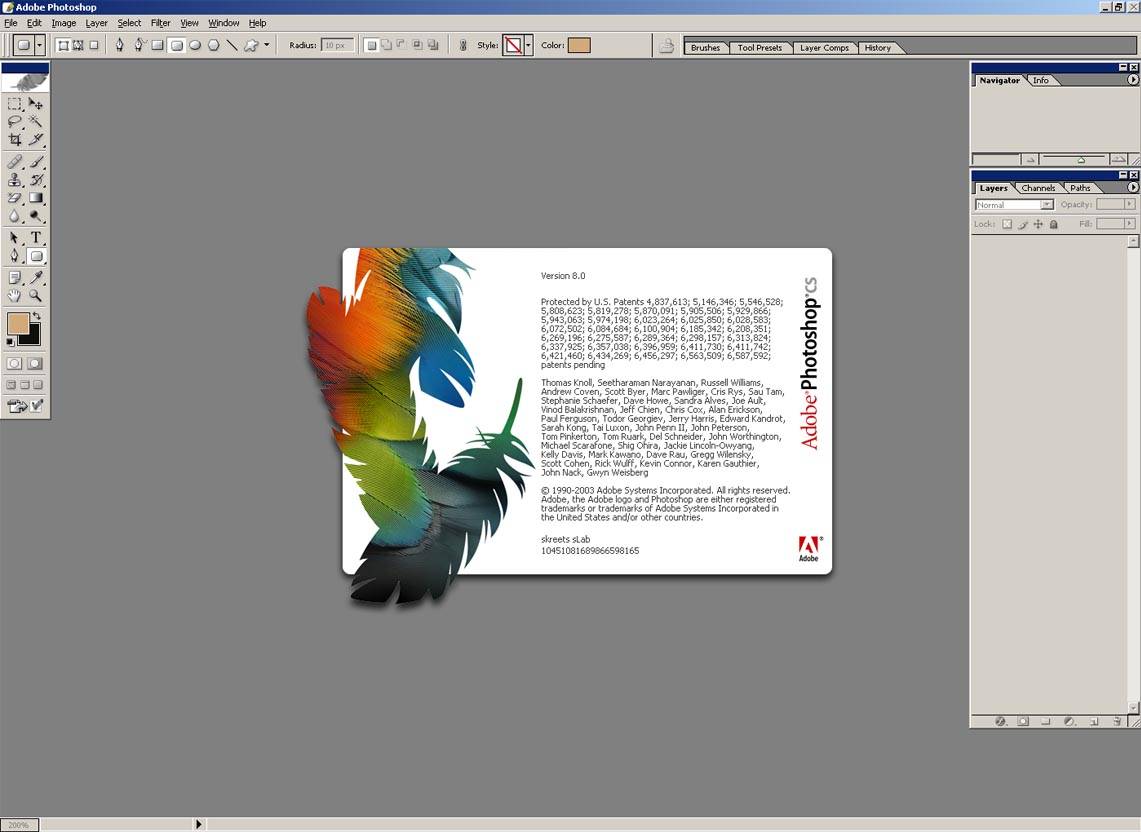Select the Gradient tool

[x=36, y=197]
